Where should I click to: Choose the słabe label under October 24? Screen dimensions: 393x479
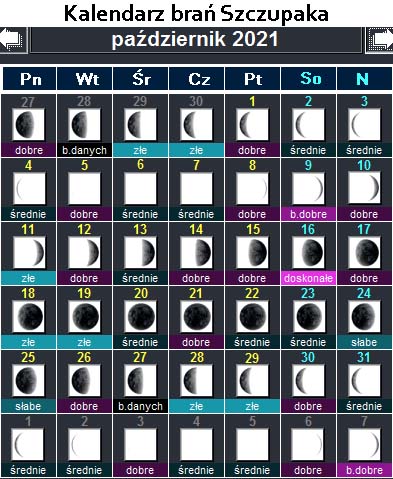(364, 342)
